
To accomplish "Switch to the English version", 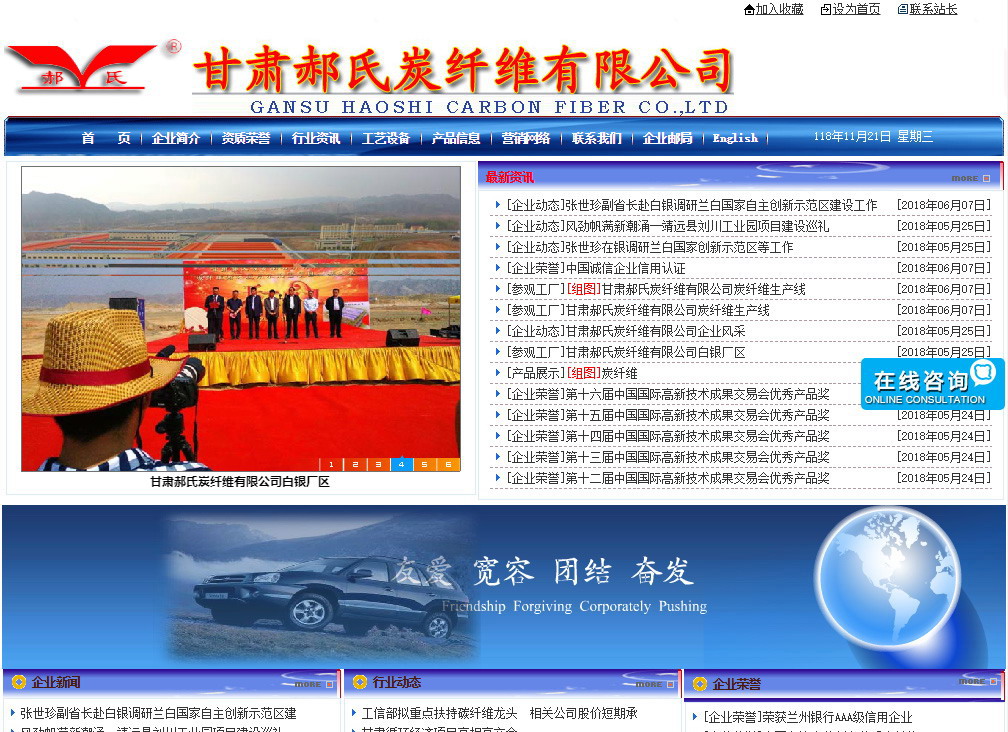I will (x=735, y=138).
